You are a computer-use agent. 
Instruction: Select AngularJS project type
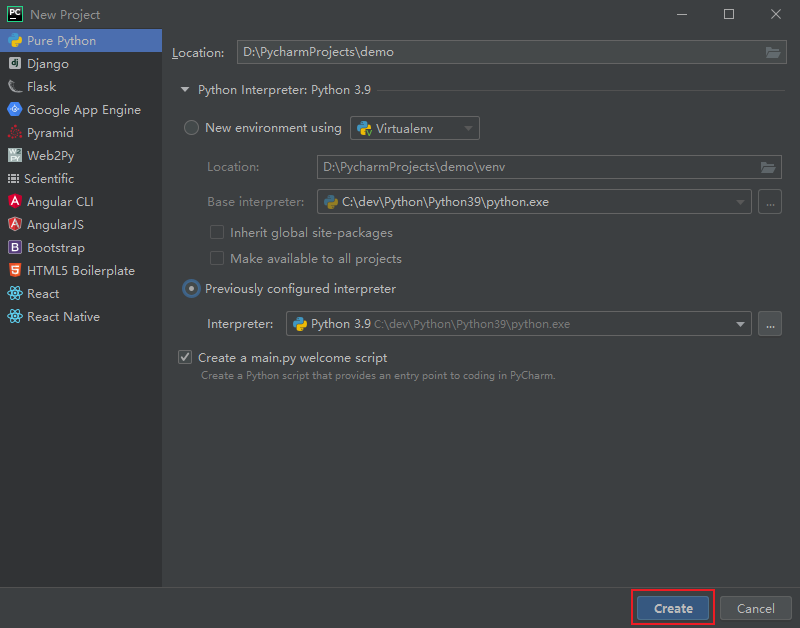pyautogui.click(x=81, y=224)
